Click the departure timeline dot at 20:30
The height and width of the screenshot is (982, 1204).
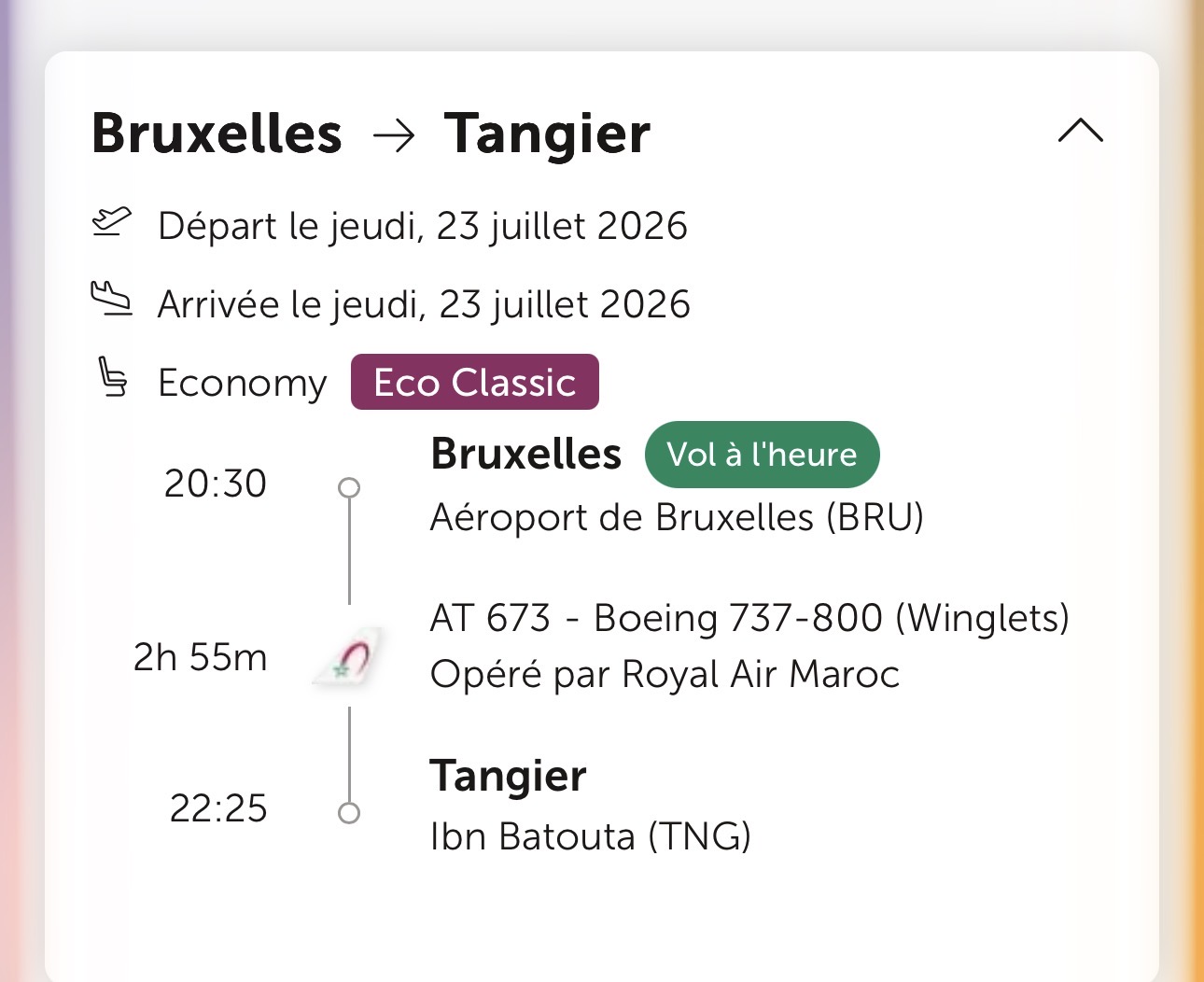tap(349, 487)
